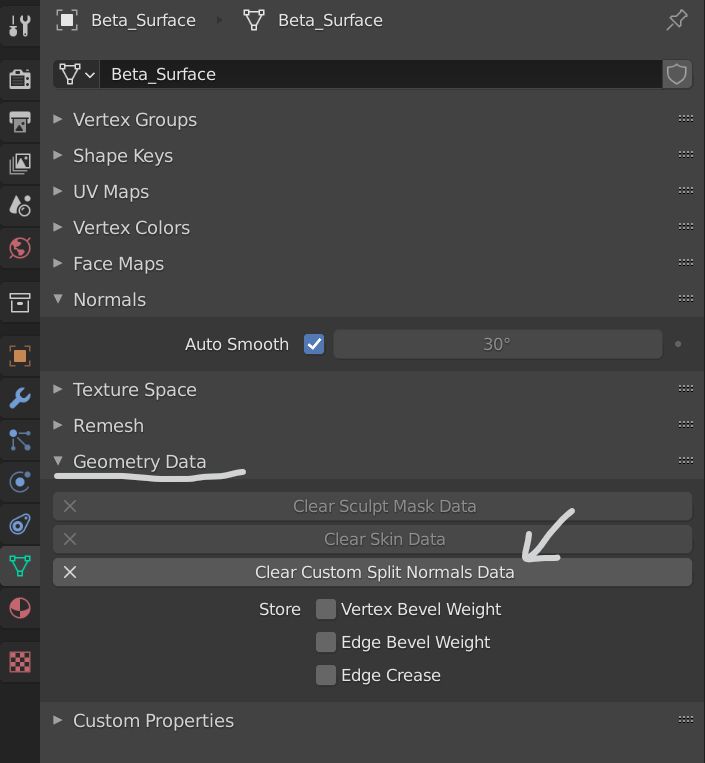Click the Beta_Surface mesh name field
705x763 pixels.
pyautogui.click(x=380, y=74)
